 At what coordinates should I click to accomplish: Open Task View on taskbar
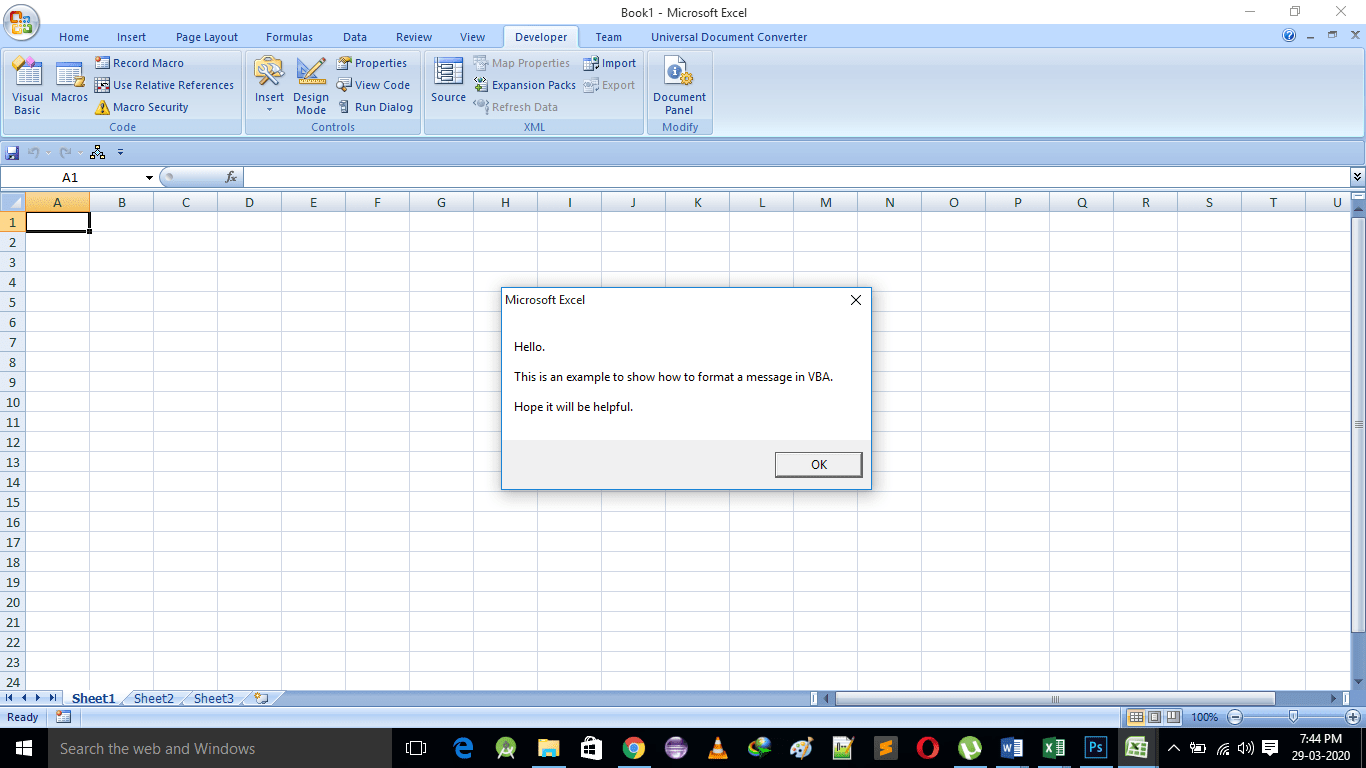tap(416, 748)
